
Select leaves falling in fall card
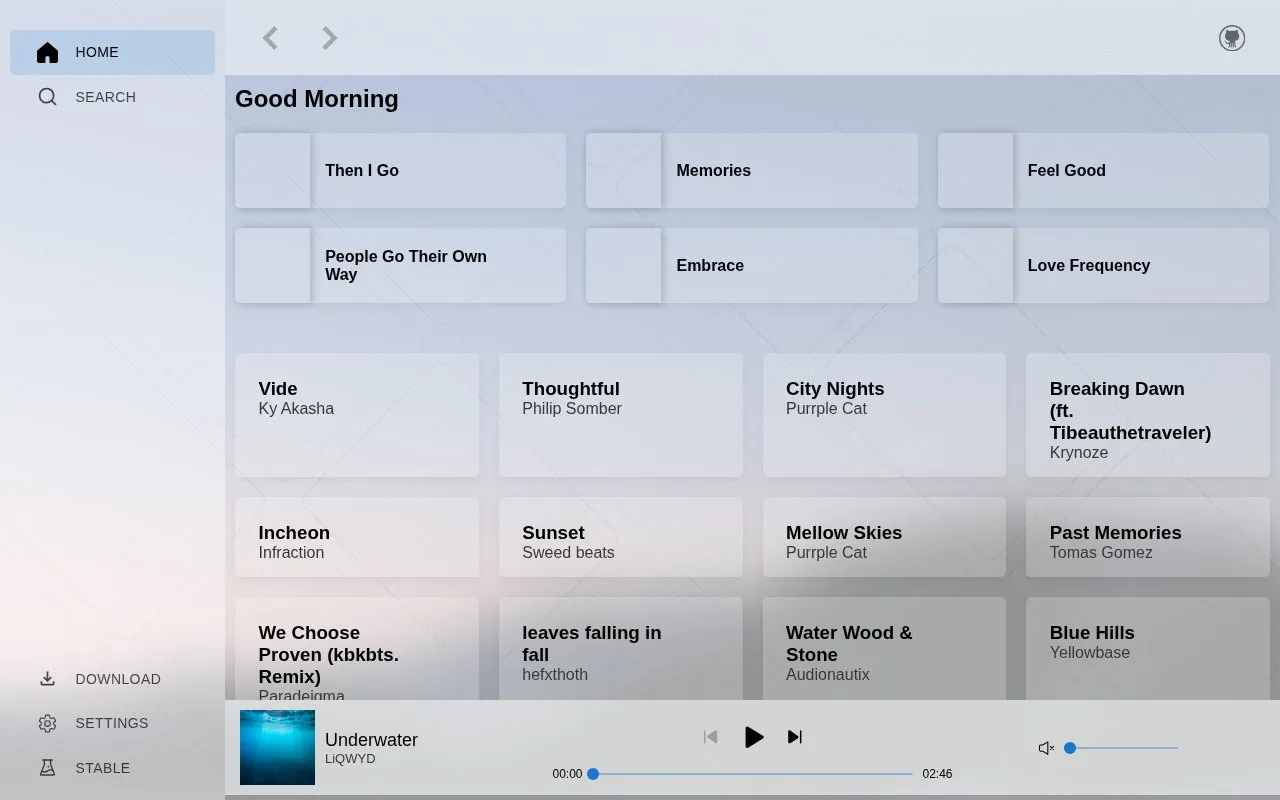(621, 649)
